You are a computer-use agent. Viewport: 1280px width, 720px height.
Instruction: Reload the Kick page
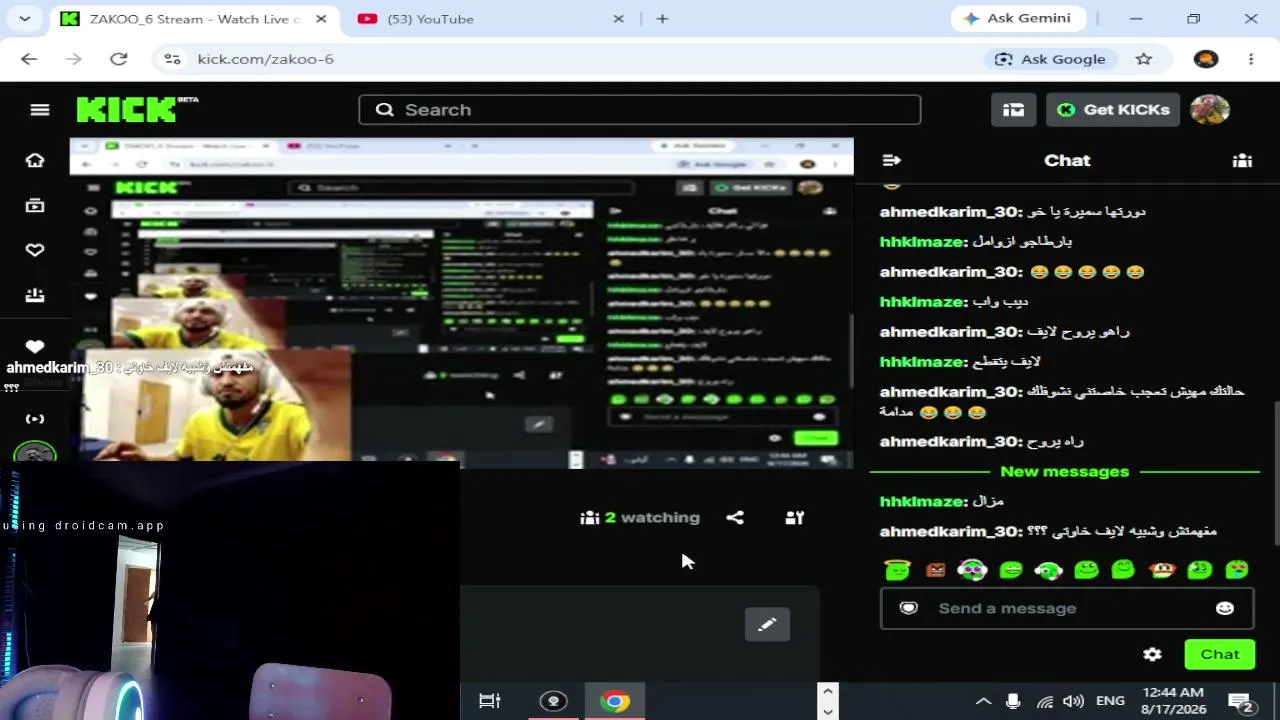118,59
